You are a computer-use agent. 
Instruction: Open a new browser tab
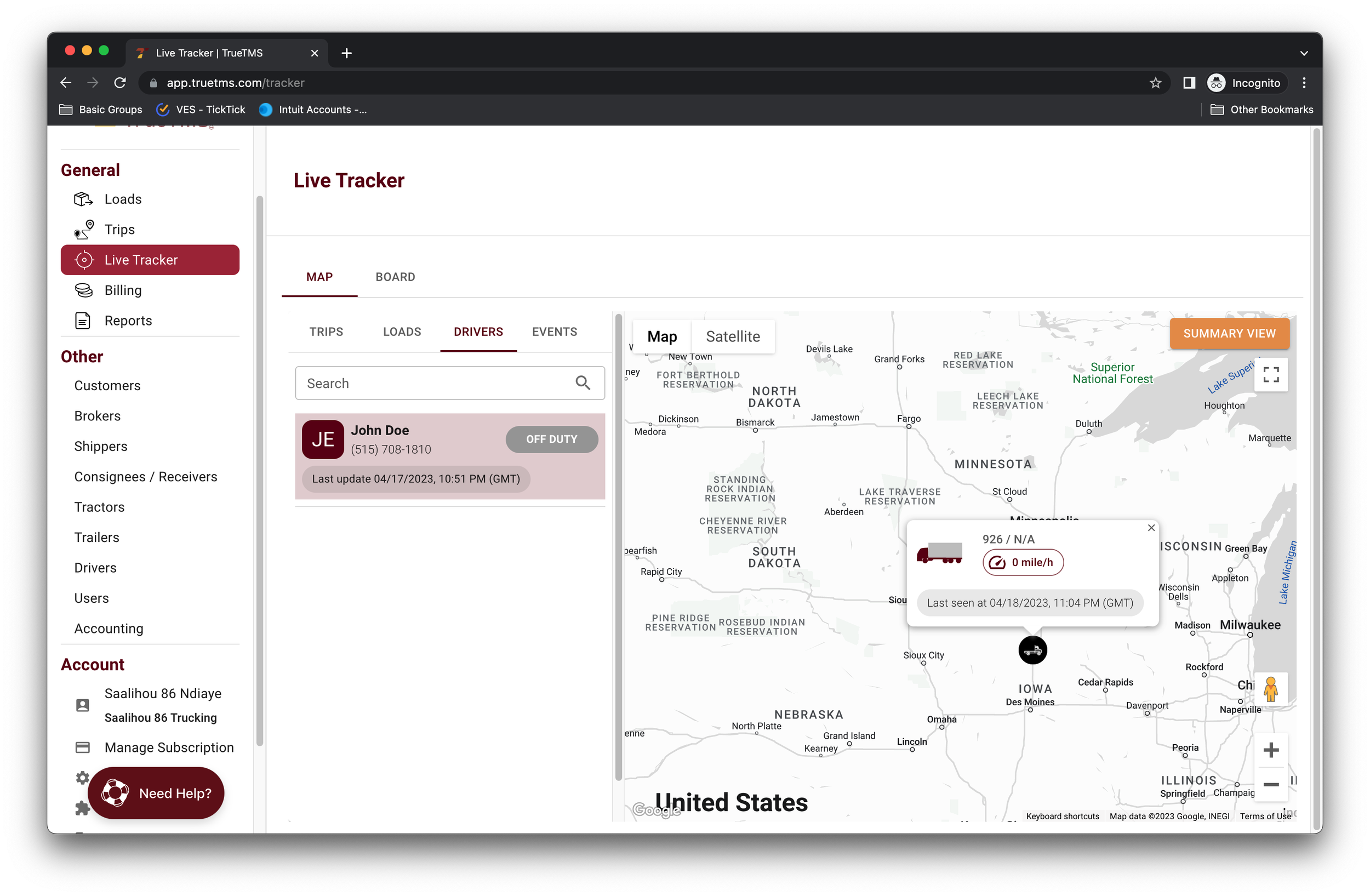346,53
